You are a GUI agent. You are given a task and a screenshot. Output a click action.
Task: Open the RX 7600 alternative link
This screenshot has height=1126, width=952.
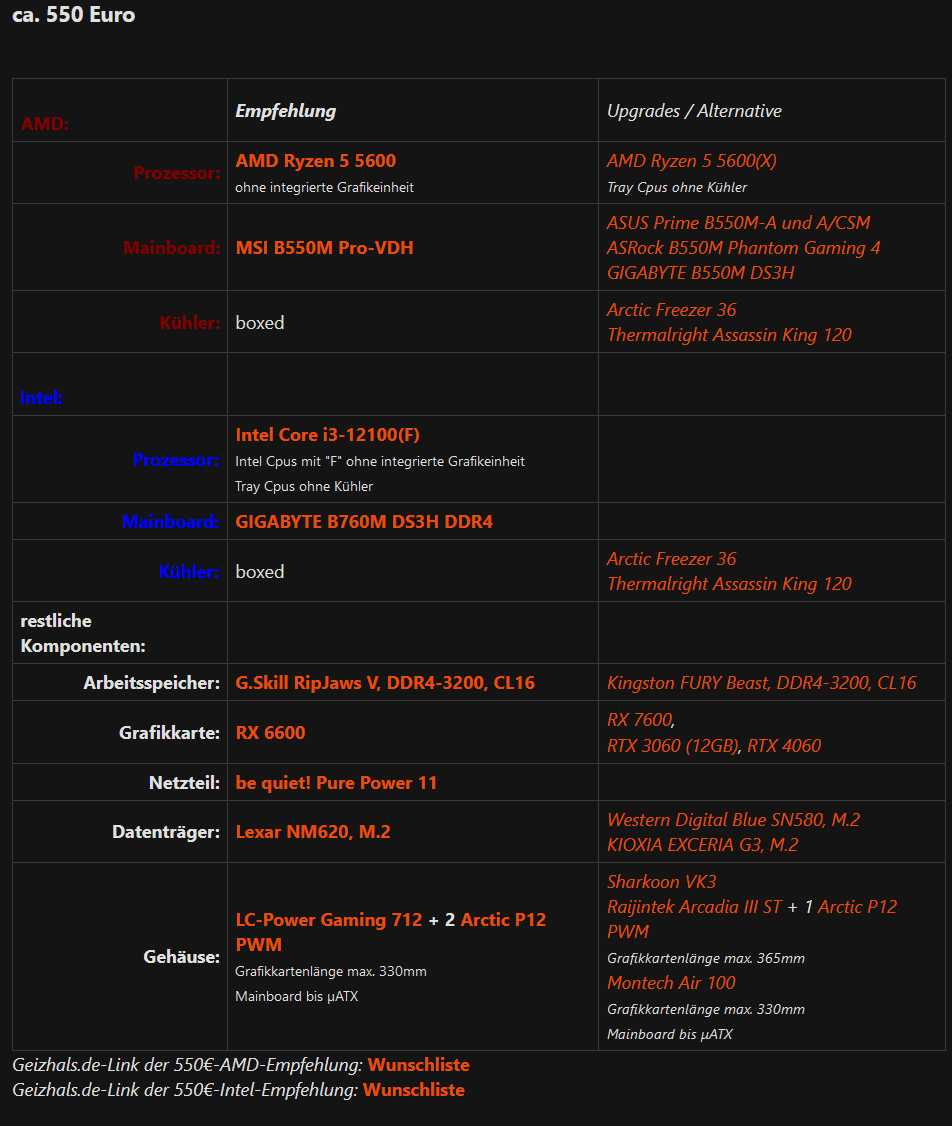[639, 720]
